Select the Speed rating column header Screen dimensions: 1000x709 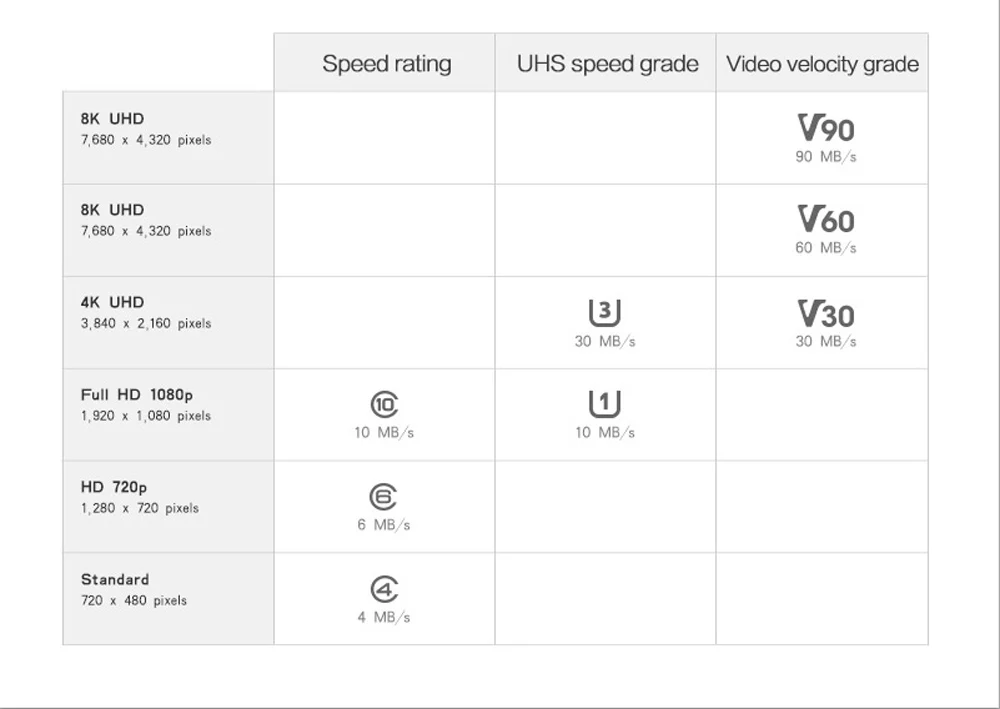point(386,64)
